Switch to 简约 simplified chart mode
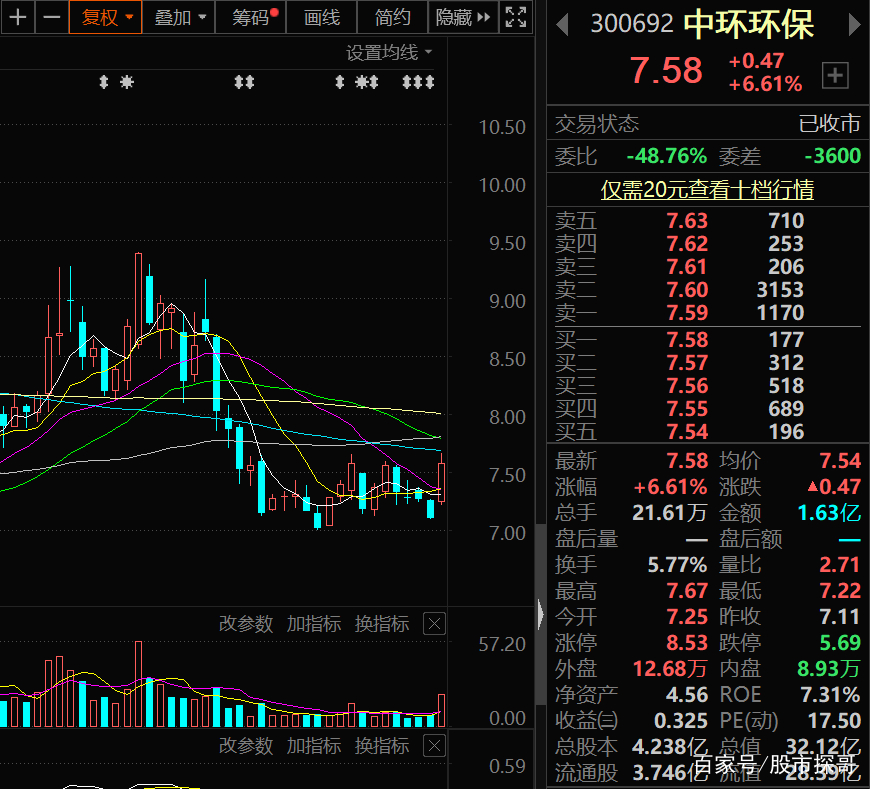The image size is (870, 789). click(392, 17)
